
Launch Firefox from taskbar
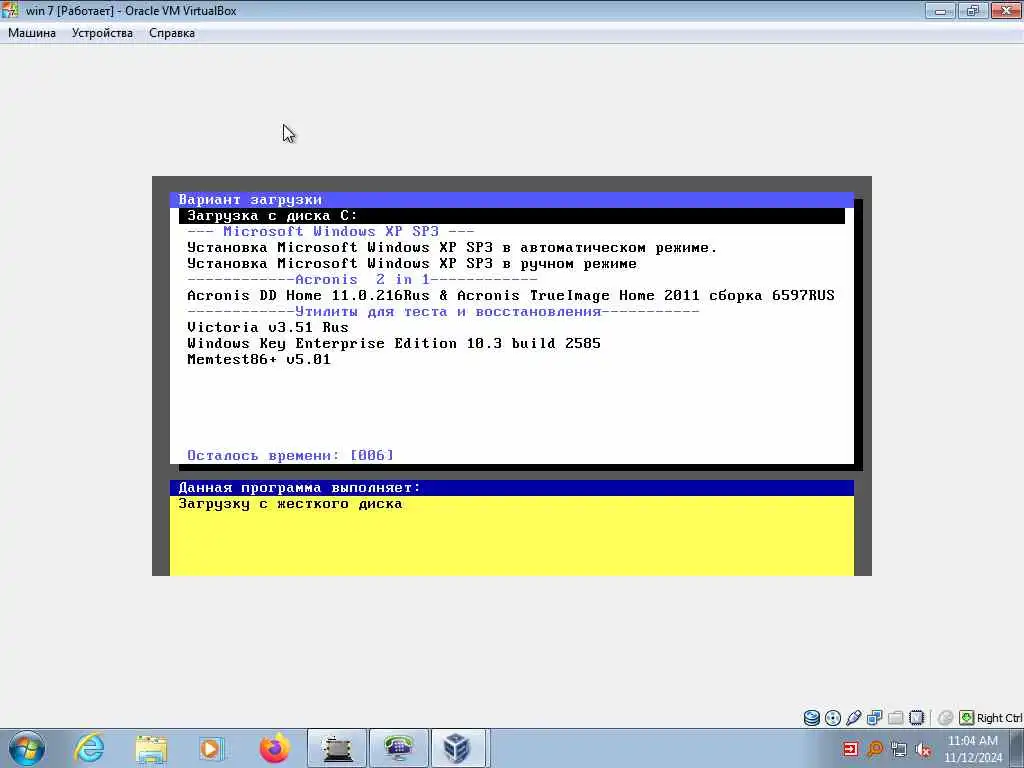coord(274,748)
